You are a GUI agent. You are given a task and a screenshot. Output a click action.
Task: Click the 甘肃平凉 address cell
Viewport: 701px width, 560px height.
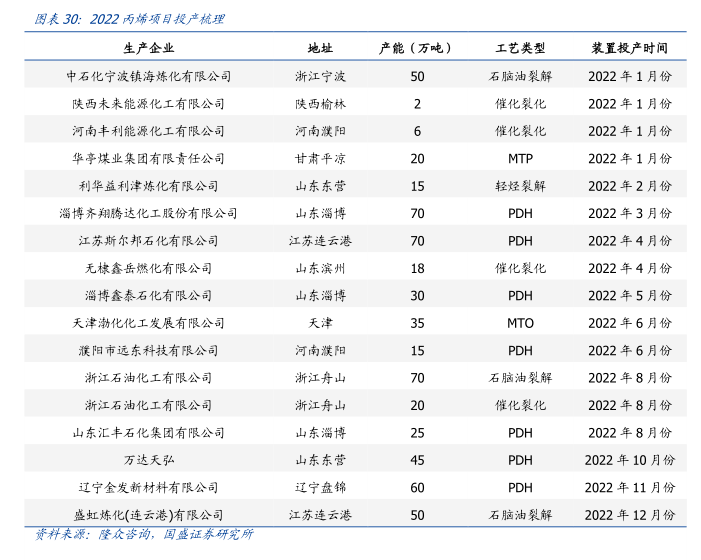click(320, 158)
